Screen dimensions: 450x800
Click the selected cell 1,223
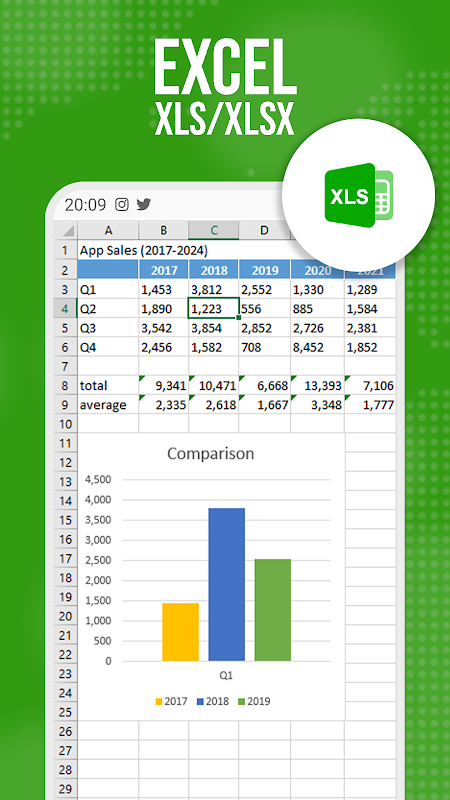point(213,309)
